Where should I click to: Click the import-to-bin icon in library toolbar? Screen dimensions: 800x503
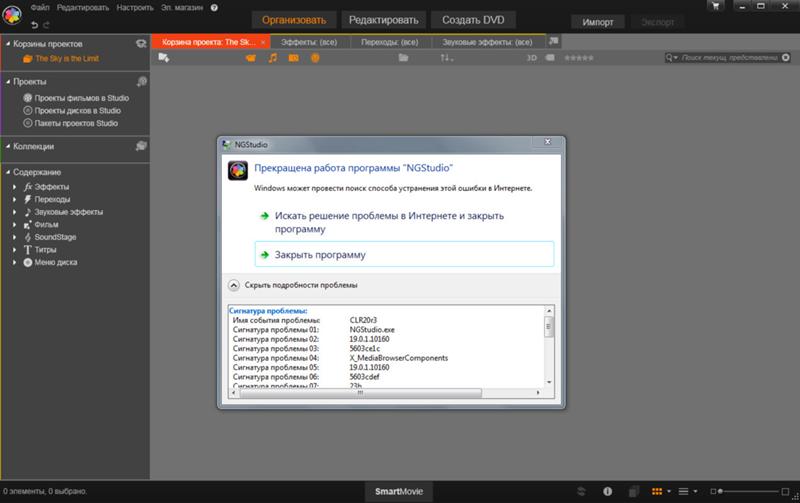click(164, 58)
